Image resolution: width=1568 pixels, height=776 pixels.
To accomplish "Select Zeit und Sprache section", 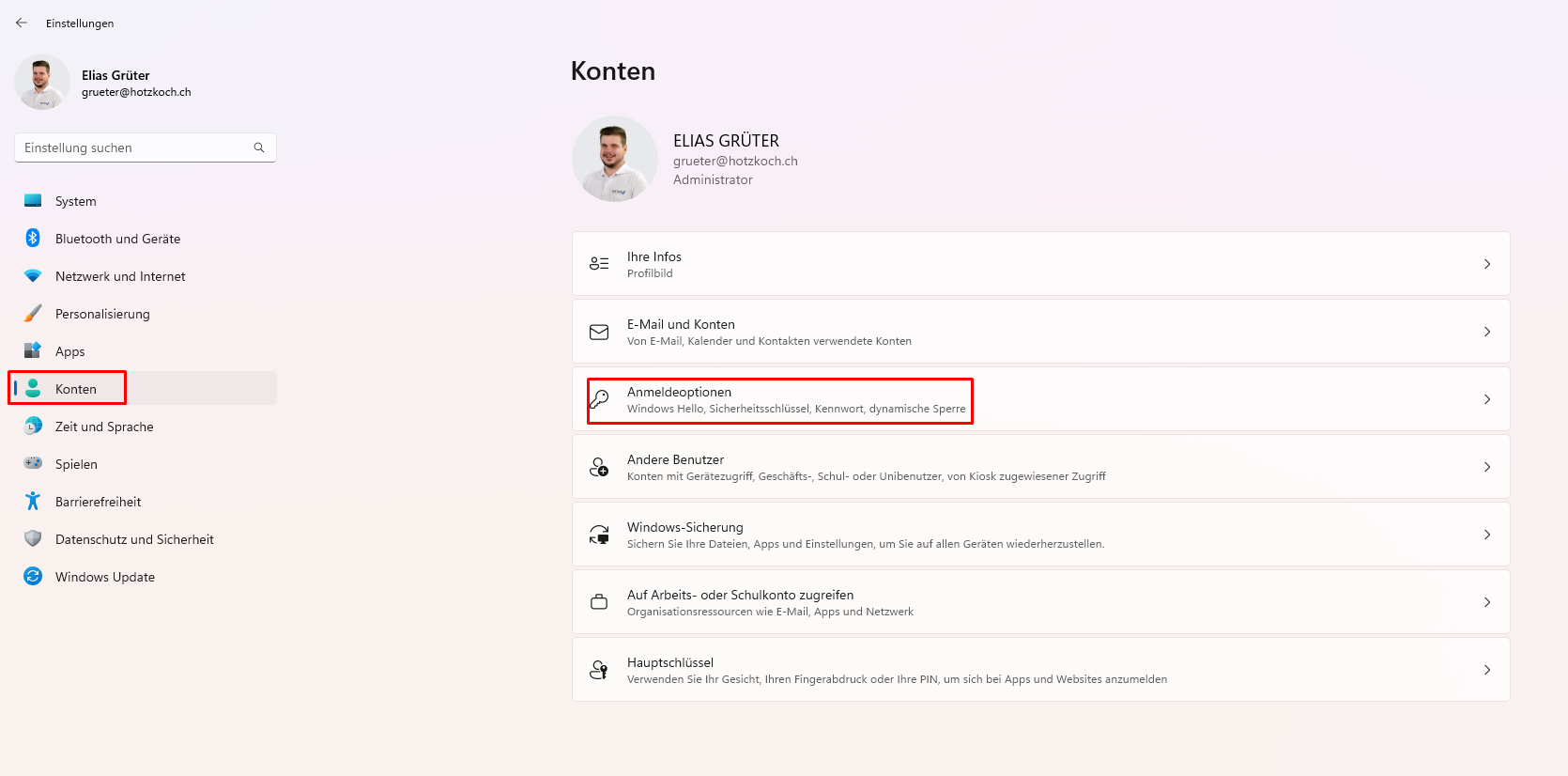I will click(x=104, y=427).
